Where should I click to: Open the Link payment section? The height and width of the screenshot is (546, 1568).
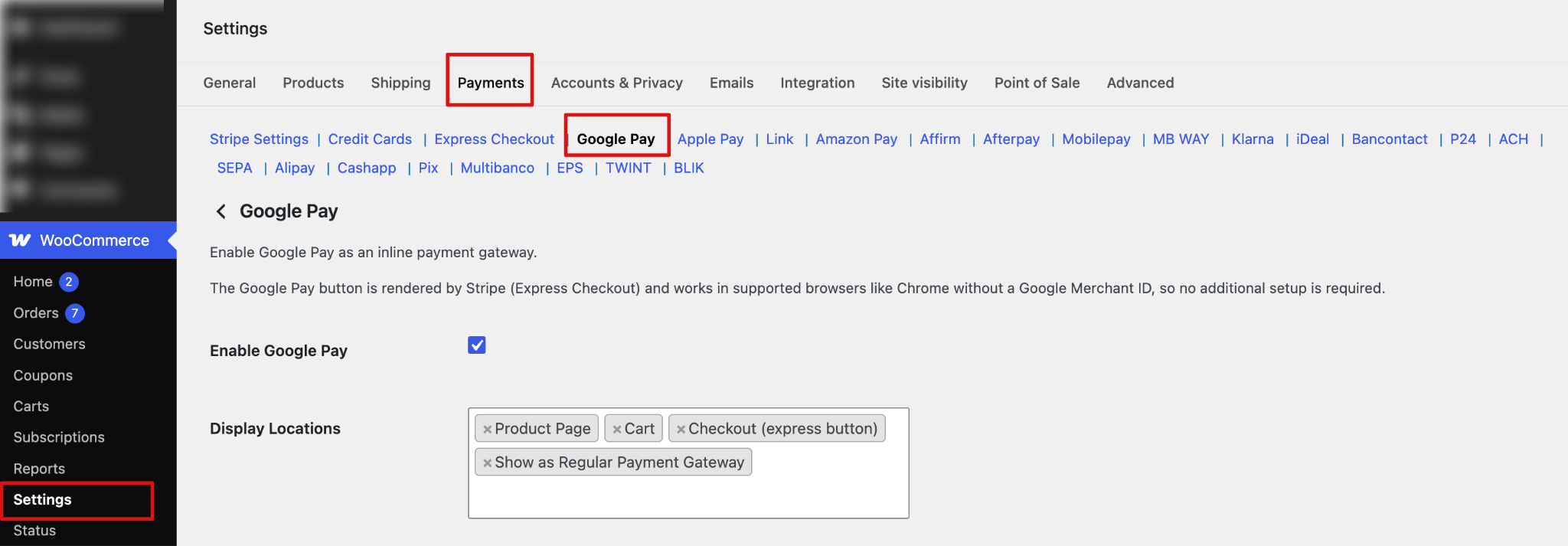pyautogui.click(x=779, y=139)
